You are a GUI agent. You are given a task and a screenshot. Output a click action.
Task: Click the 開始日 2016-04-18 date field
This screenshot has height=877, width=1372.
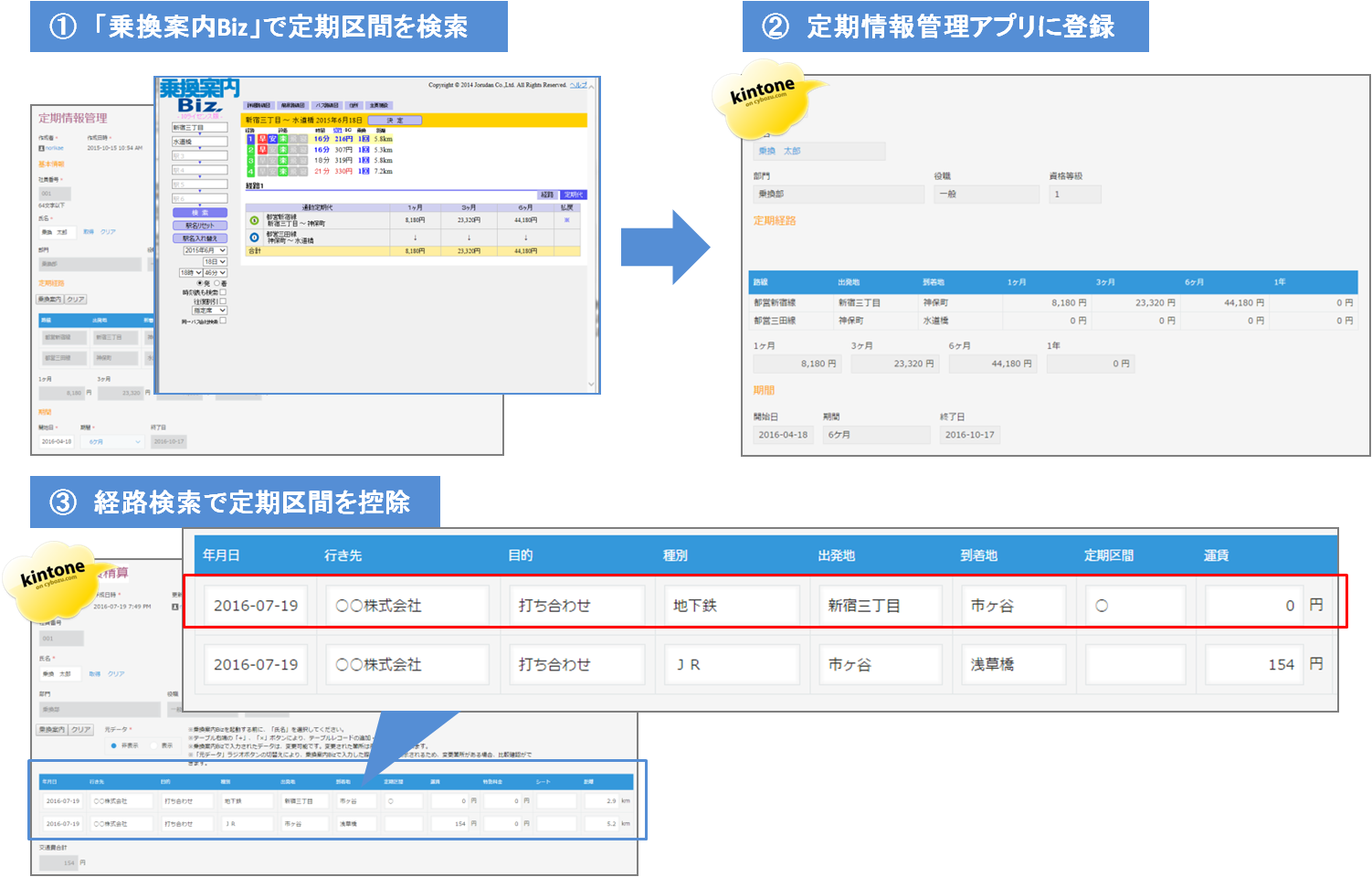[57, 441]
